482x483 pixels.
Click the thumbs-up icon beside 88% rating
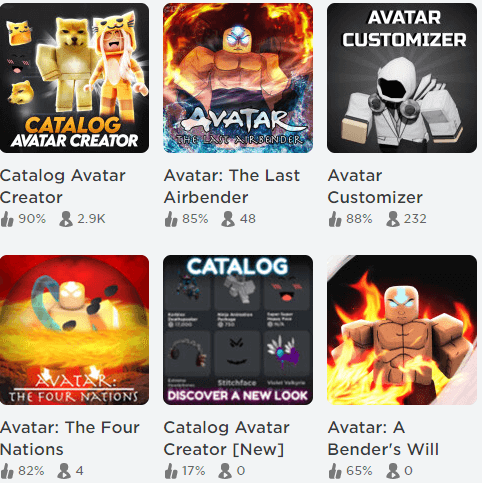(335, 219)
